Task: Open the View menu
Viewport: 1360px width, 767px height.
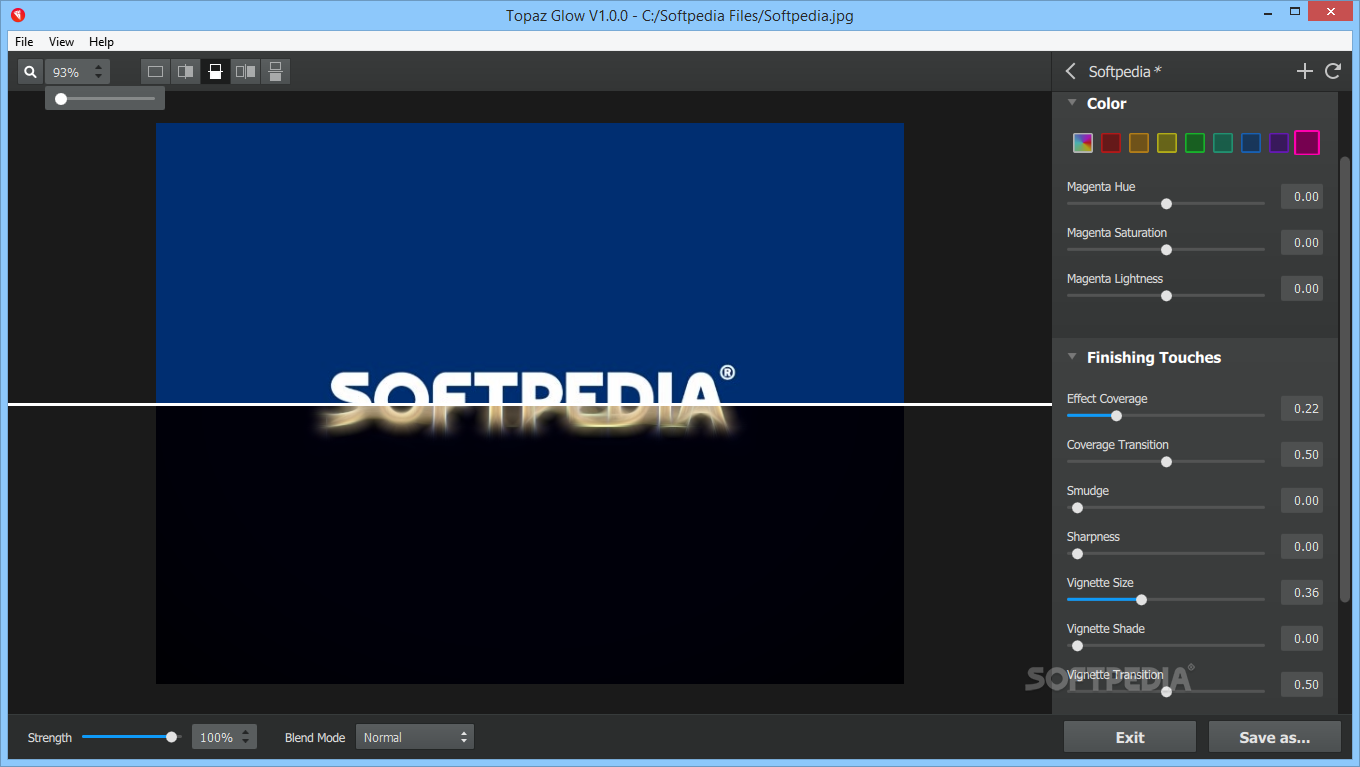Action: click(61, 42)
